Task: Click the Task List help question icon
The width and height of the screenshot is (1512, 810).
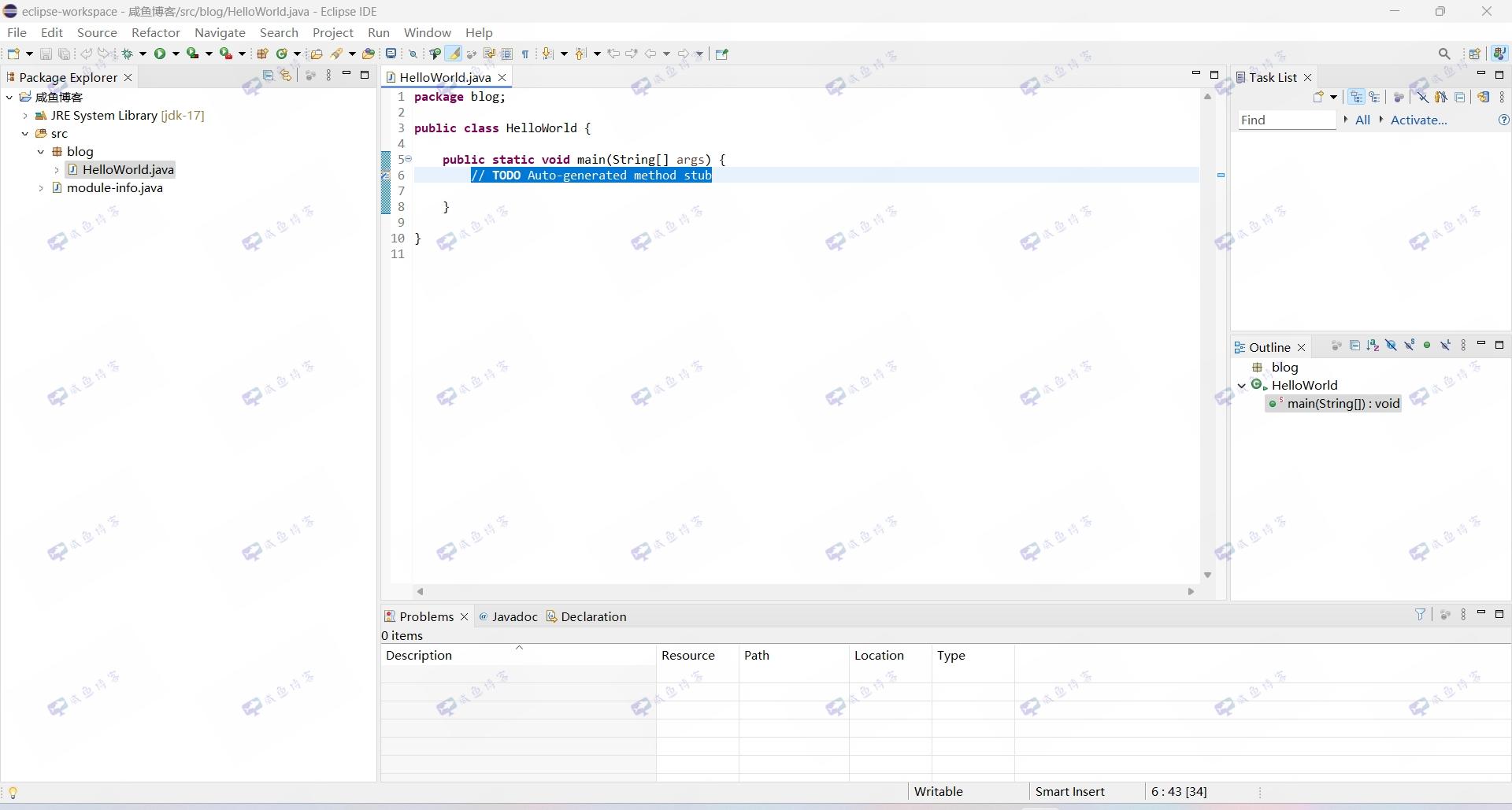Action: (x=1503, y=120)
